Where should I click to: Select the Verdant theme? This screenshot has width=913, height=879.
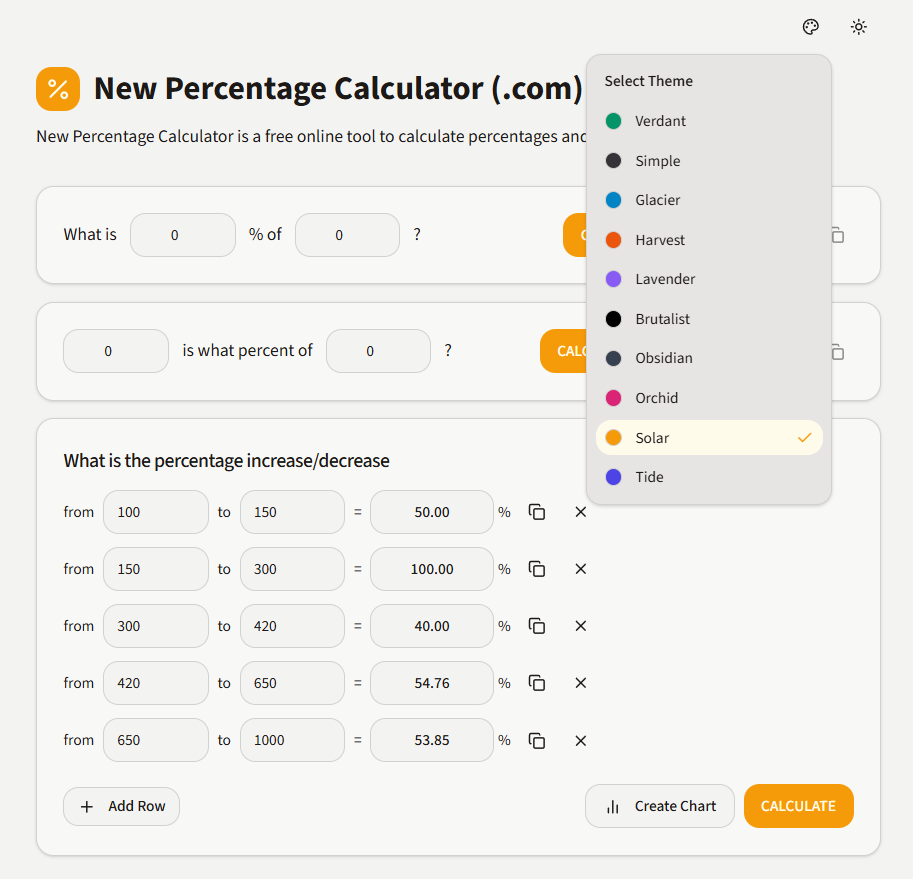(x=660, y=121)
